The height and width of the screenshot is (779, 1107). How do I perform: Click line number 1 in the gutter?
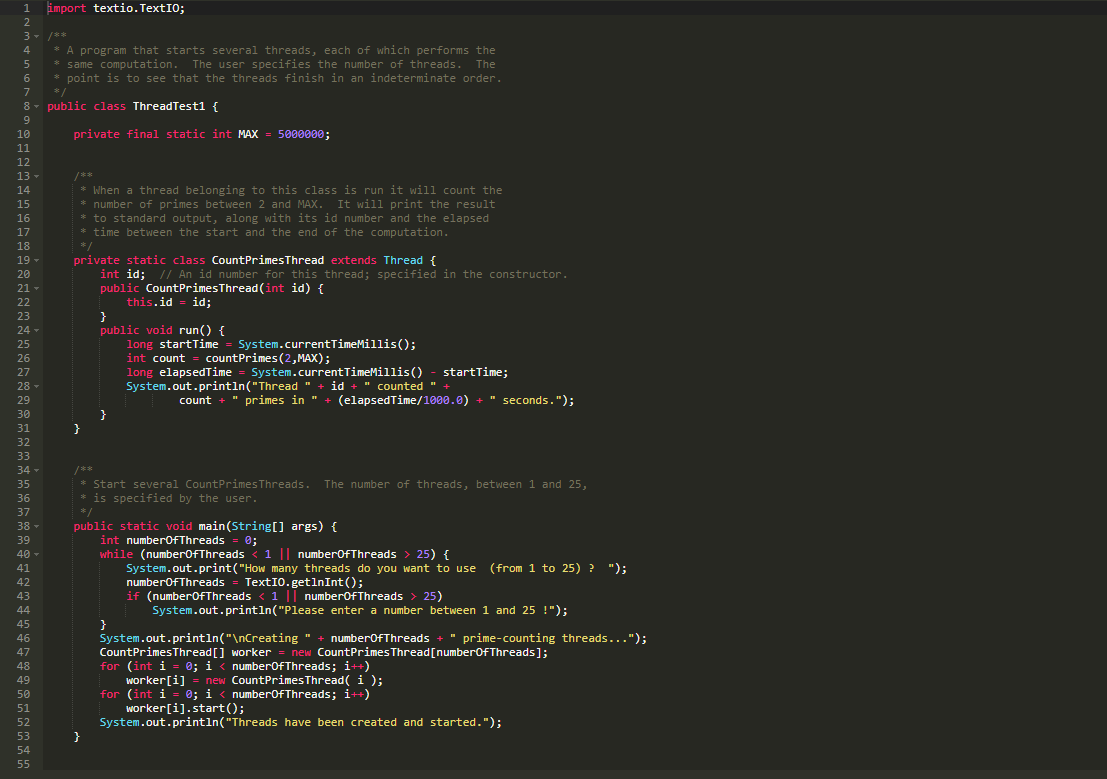coord(27,8)
